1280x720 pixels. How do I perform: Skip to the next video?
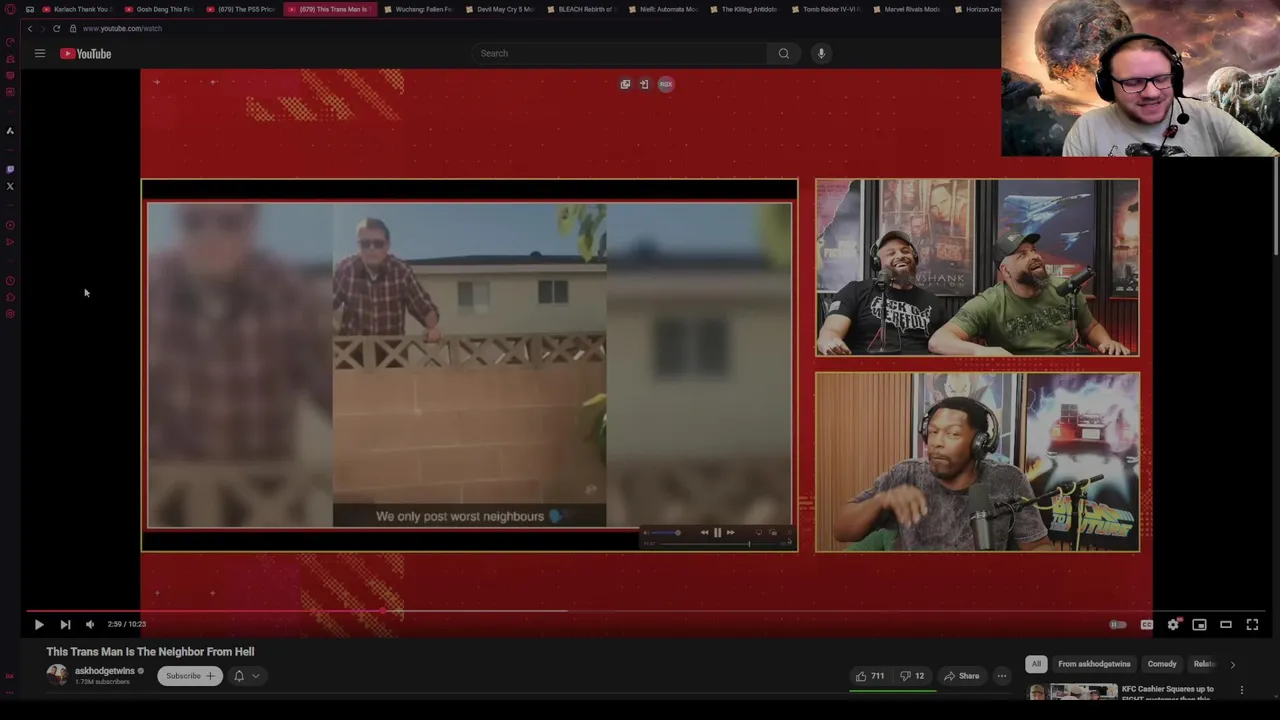(65, 624)
